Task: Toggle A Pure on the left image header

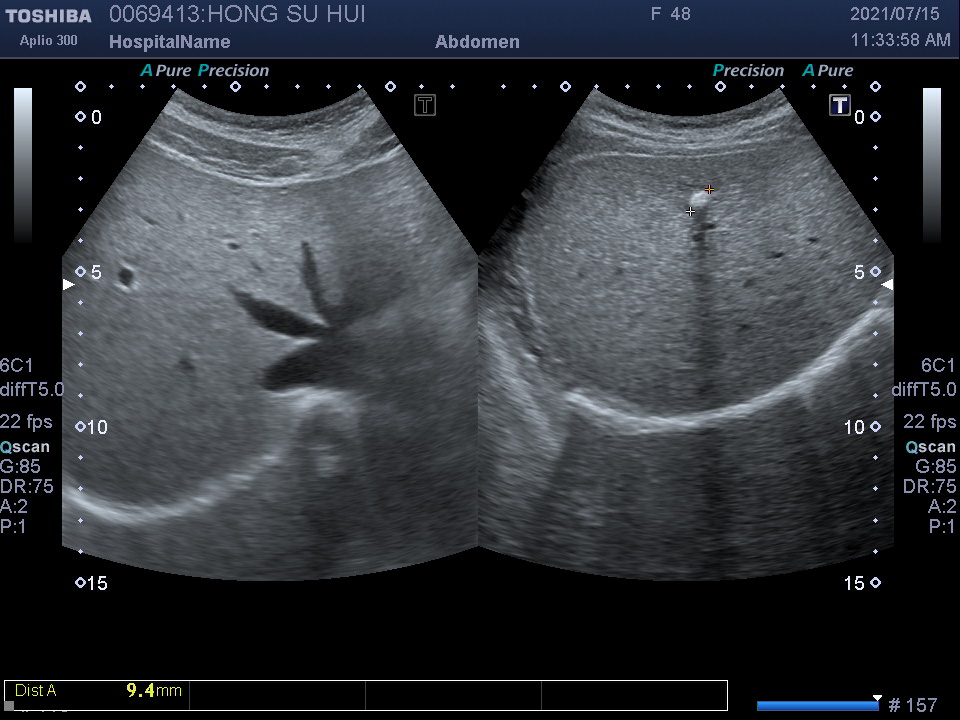Action: coord(165,71)
